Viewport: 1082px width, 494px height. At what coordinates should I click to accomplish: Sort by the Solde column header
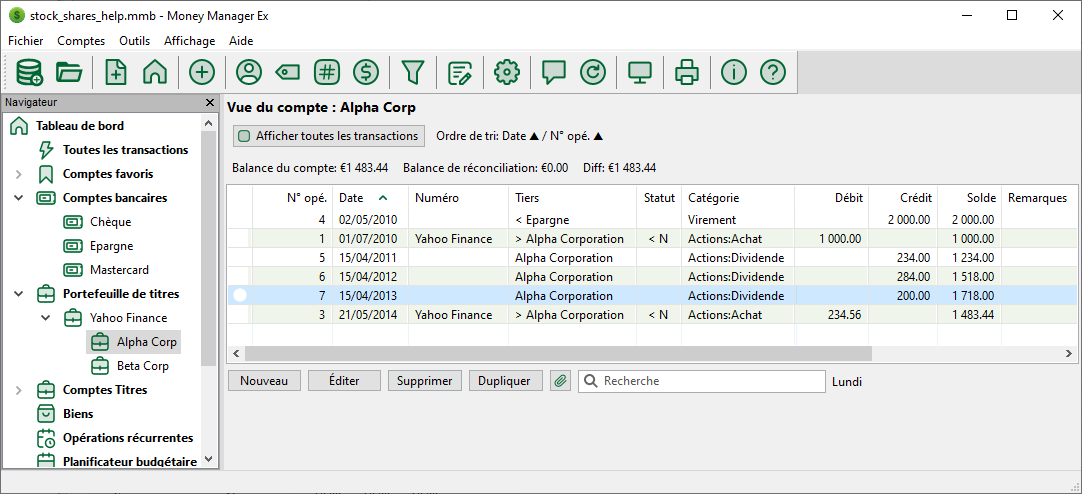click(969, 198)
